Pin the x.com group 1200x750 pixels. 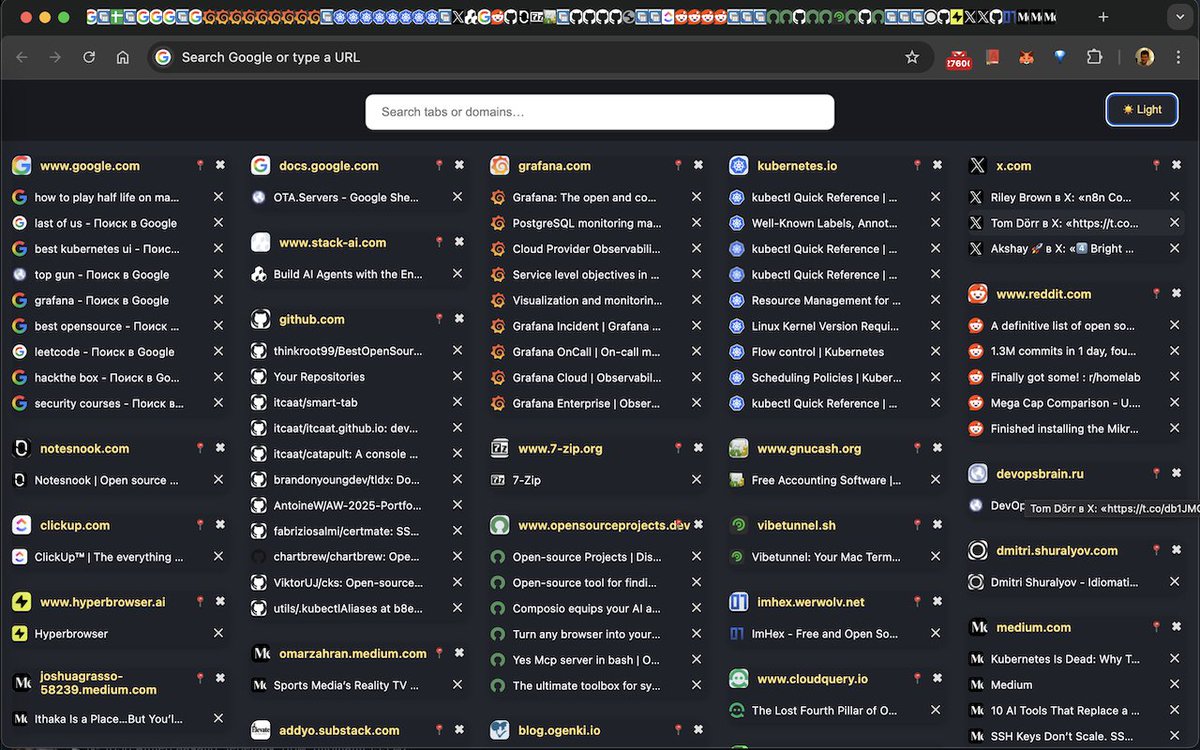point(1156,165)
